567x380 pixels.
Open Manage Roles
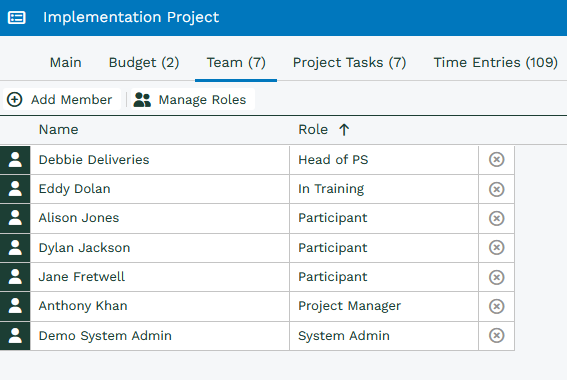[193, 99]
